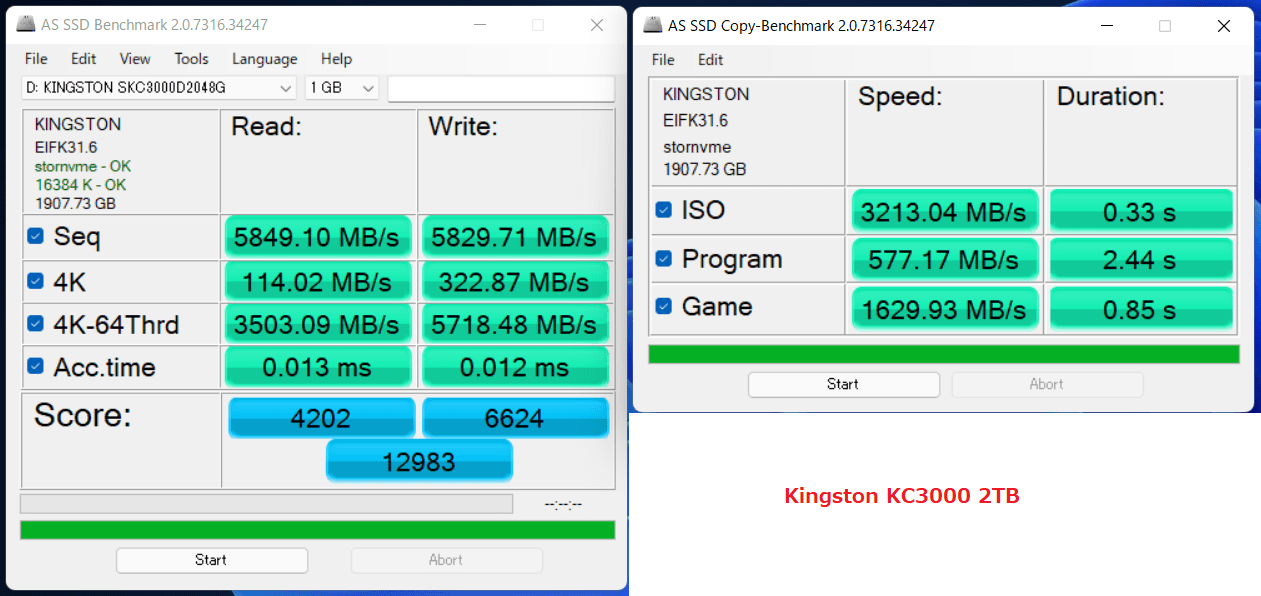Viewport: 1261px width, 596px height.
Task: Click the '16384 K - OK' alignment status
Action: [x=80, y=185]
